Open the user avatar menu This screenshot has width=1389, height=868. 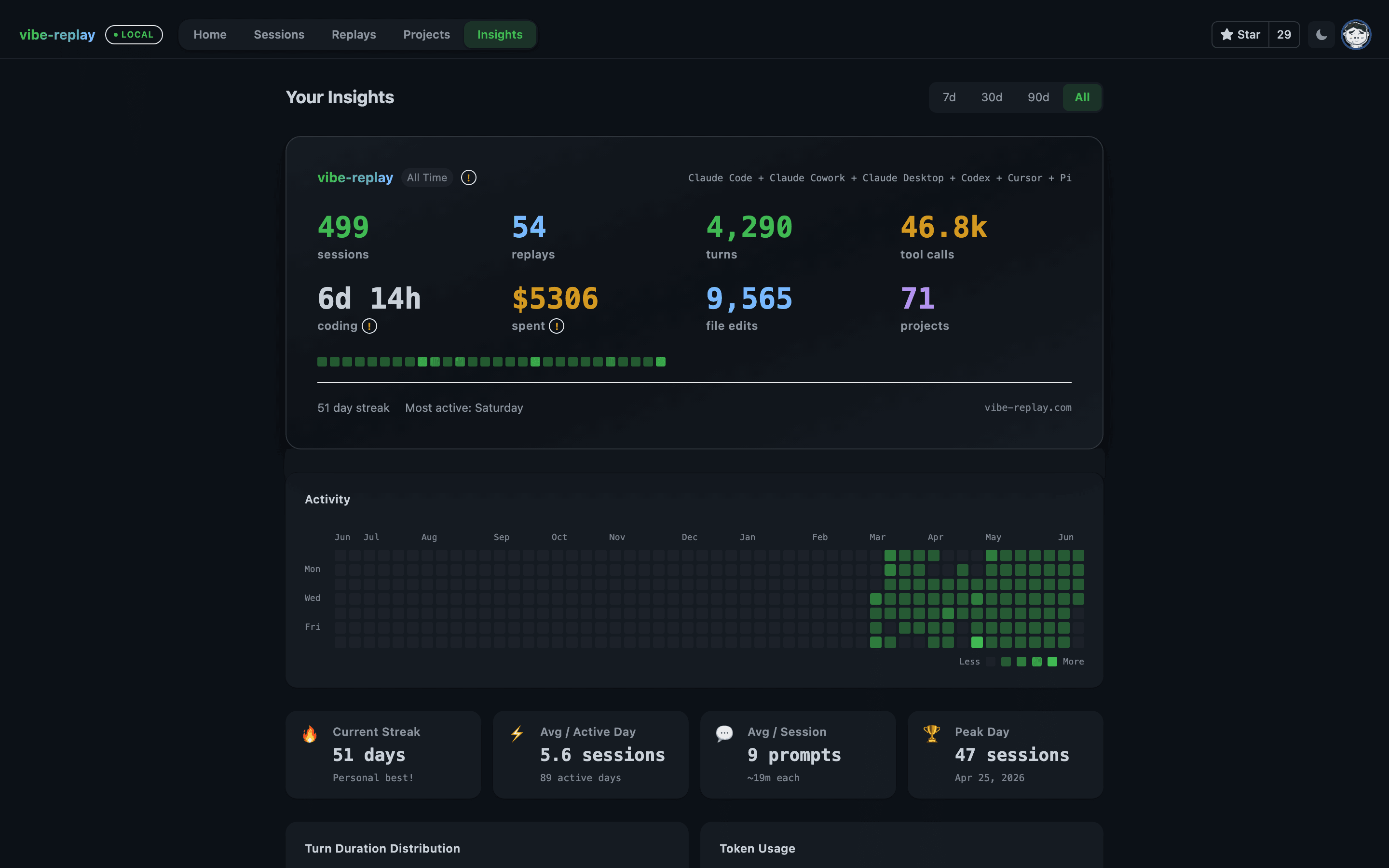point(1356,34)
